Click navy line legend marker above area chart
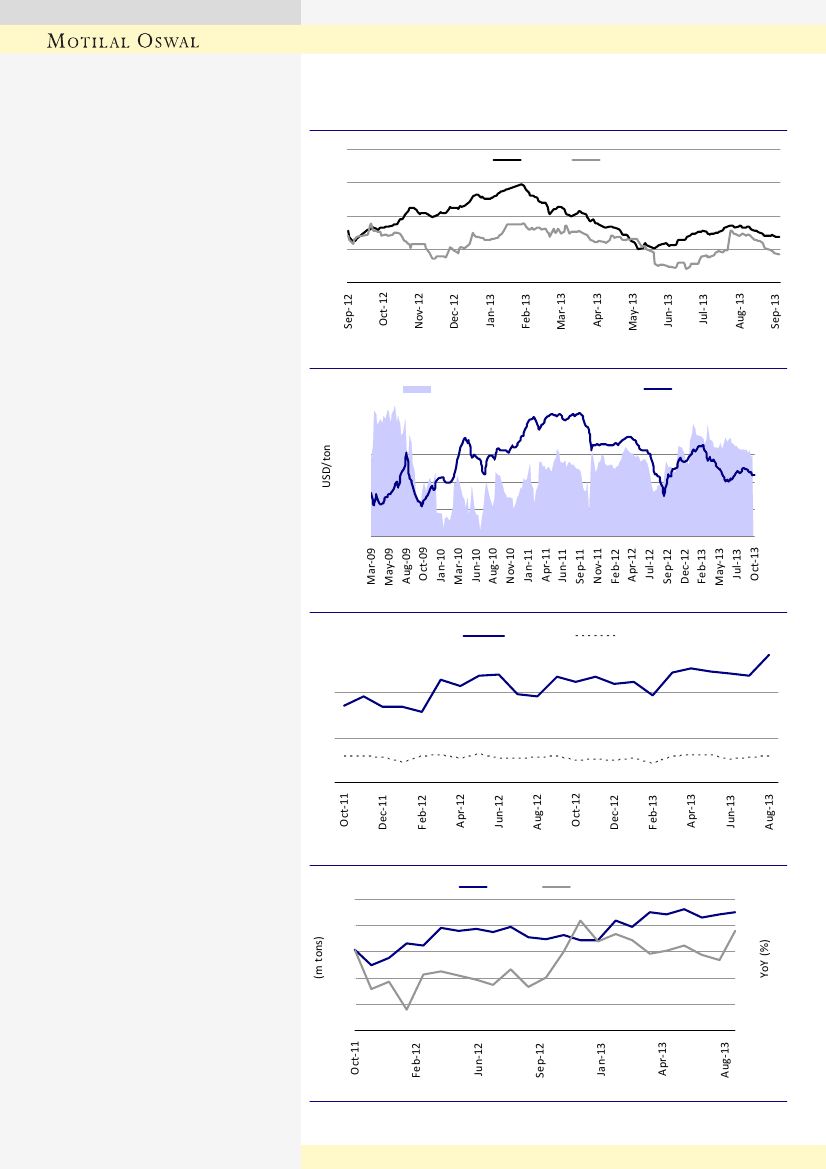 [x=658, y=388]
